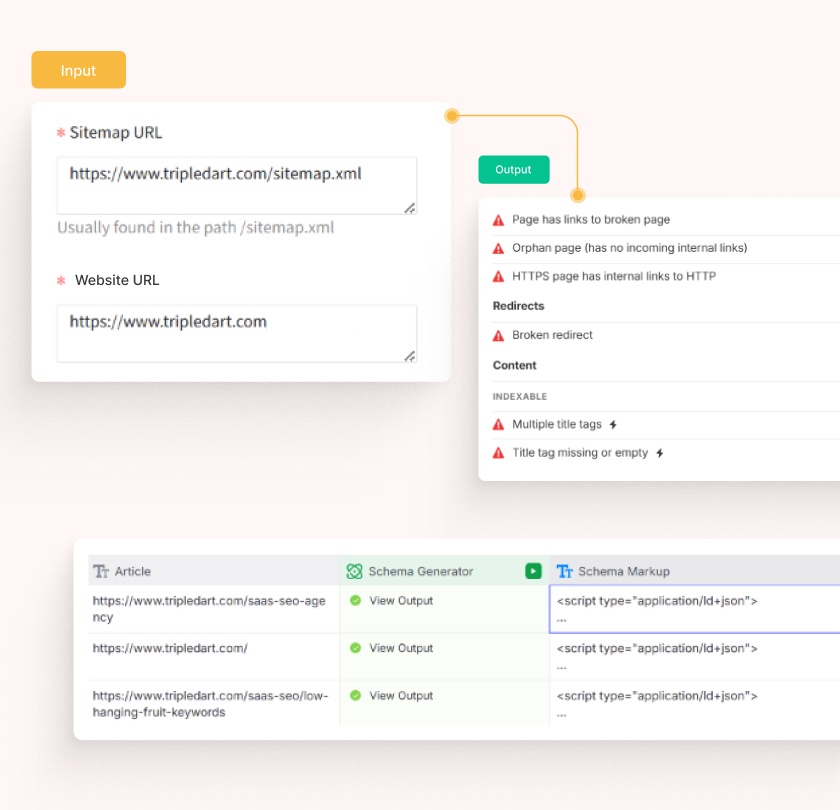Select the low-hanging-fruit-keywords article URL cell
This screenshot has height=810, width=840.
point(214,703)
